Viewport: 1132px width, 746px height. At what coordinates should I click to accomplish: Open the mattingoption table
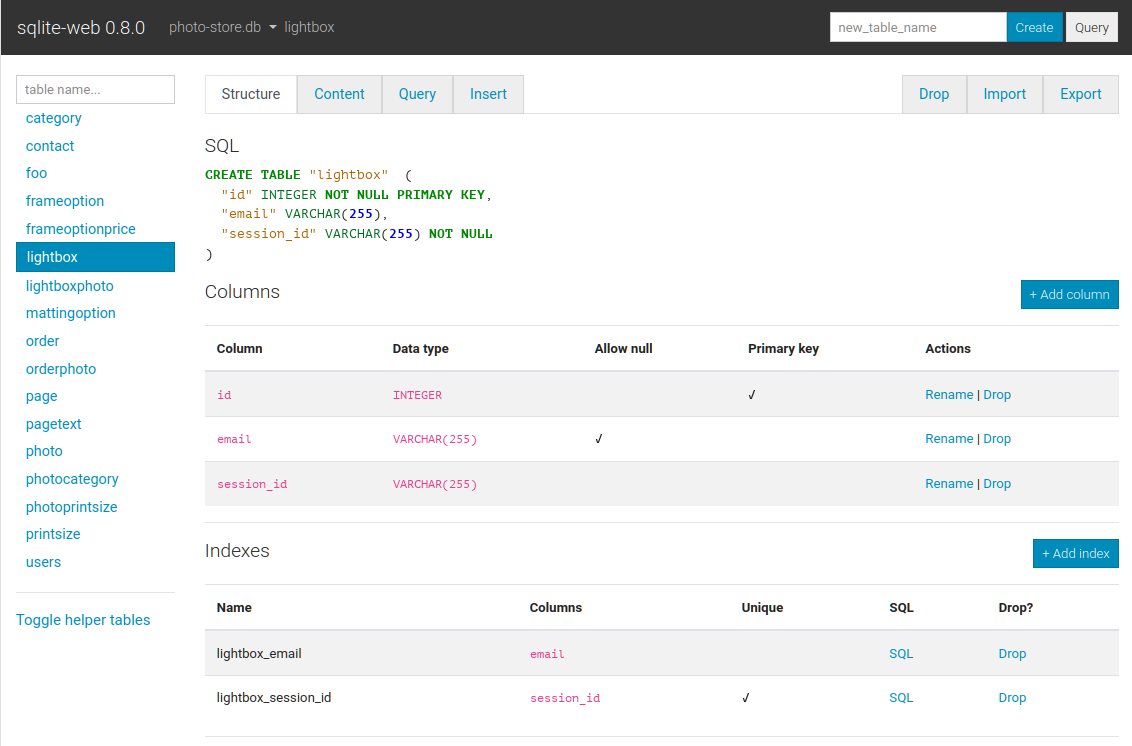coord(71,313)
